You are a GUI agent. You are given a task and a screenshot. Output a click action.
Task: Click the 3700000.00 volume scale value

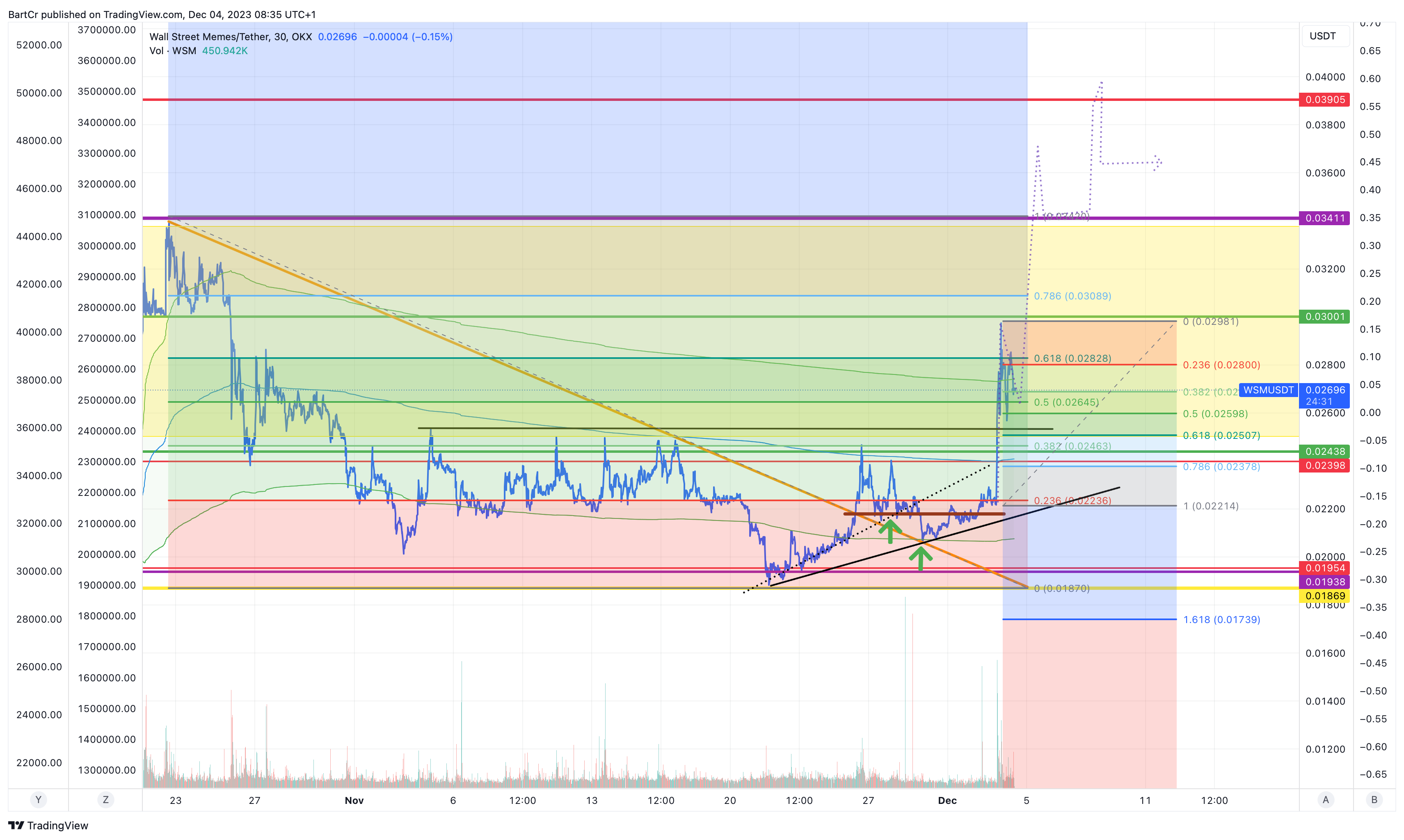pos(106,30)
